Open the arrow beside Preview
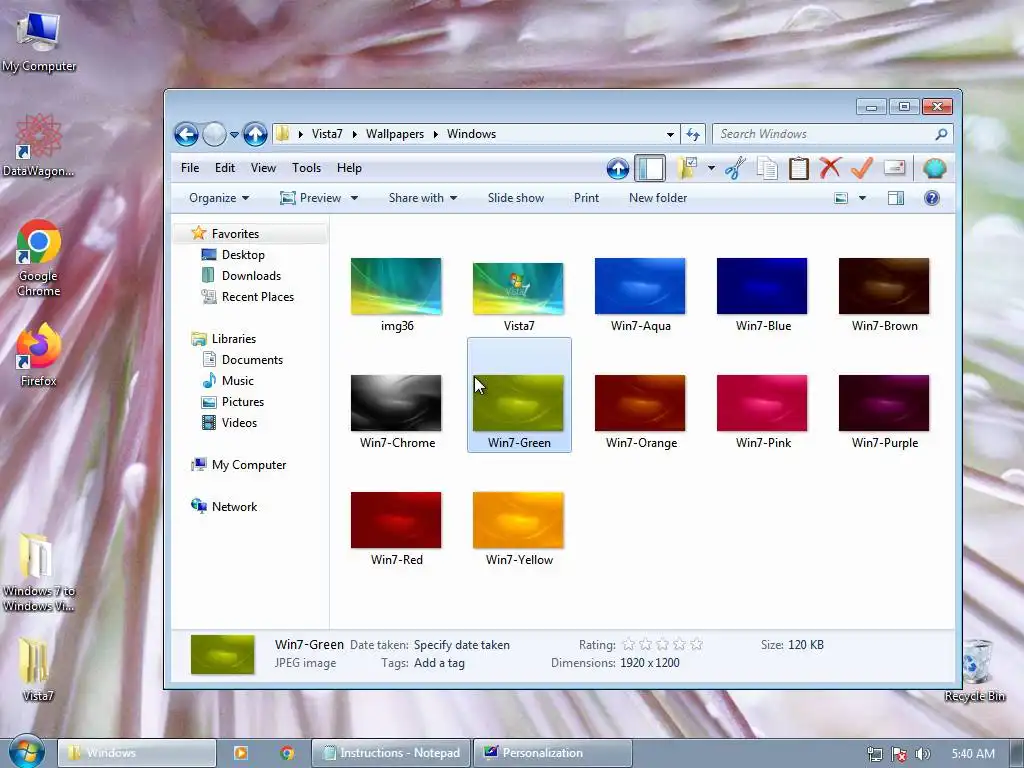The height and width of the screenshot is (768, 1024). click(354, 198)
